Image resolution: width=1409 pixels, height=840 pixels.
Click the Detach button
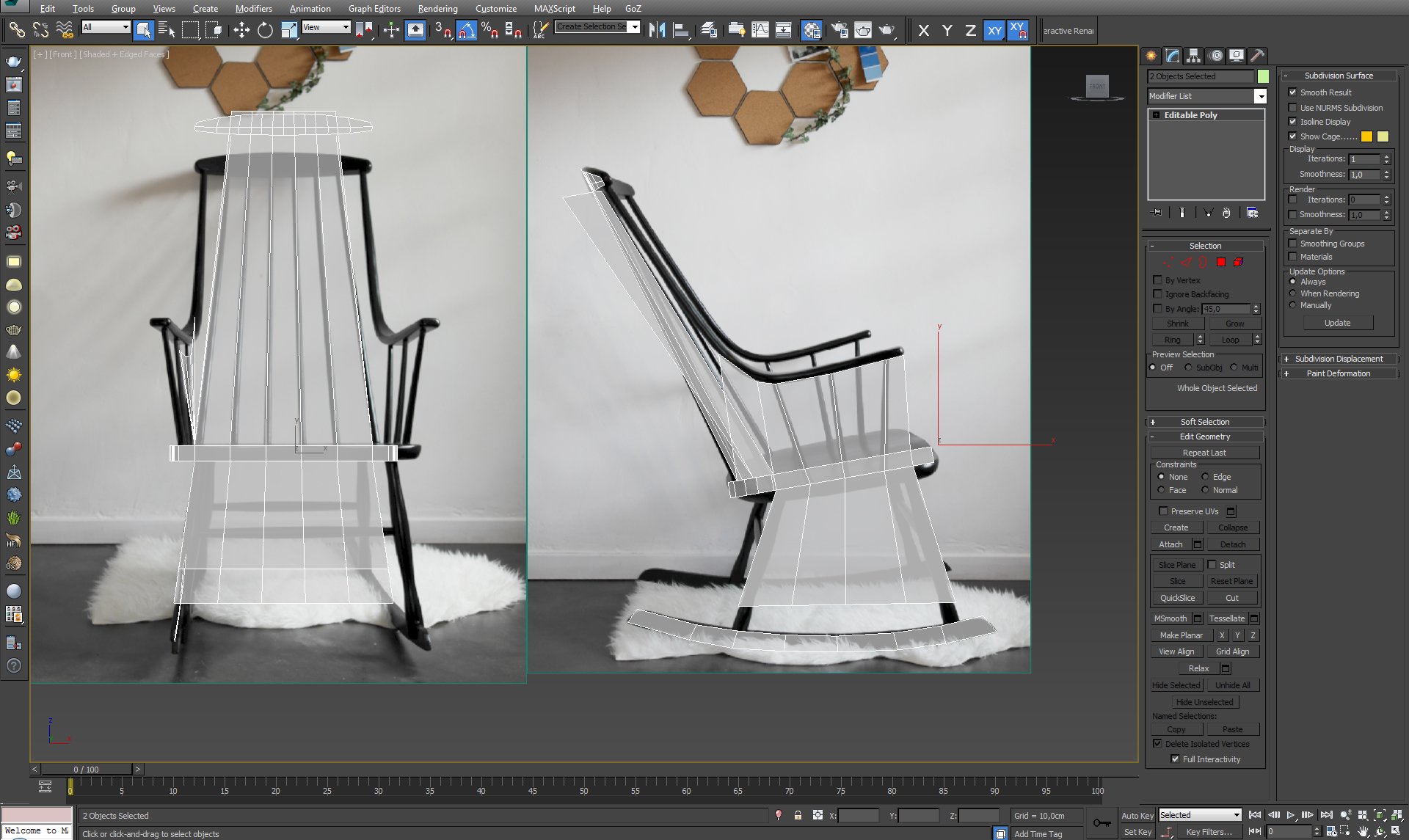tap(1233, 544)
